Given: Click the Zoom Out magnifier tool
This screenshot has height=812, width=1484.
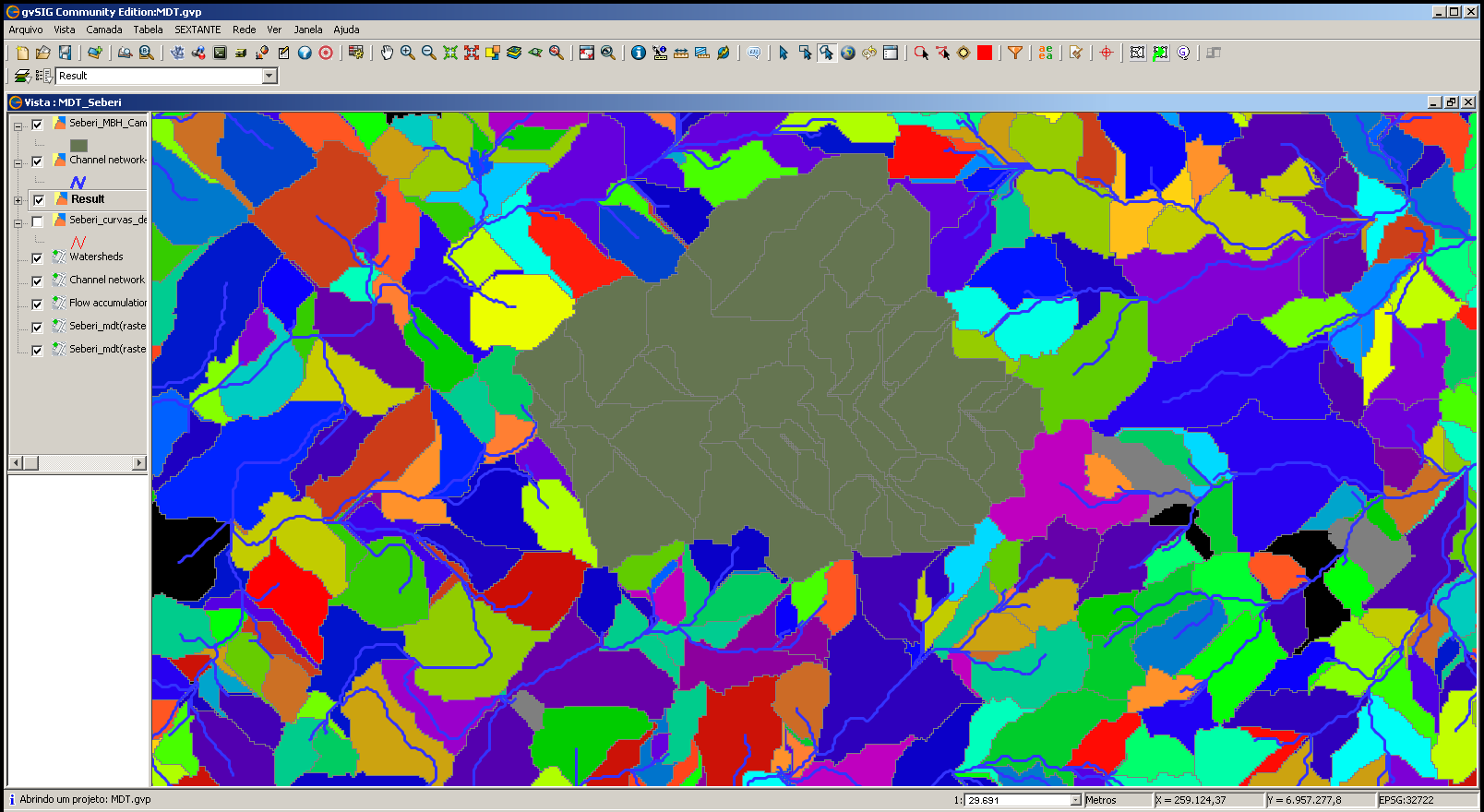Looking at the screenshot, I should pos(428,53).
